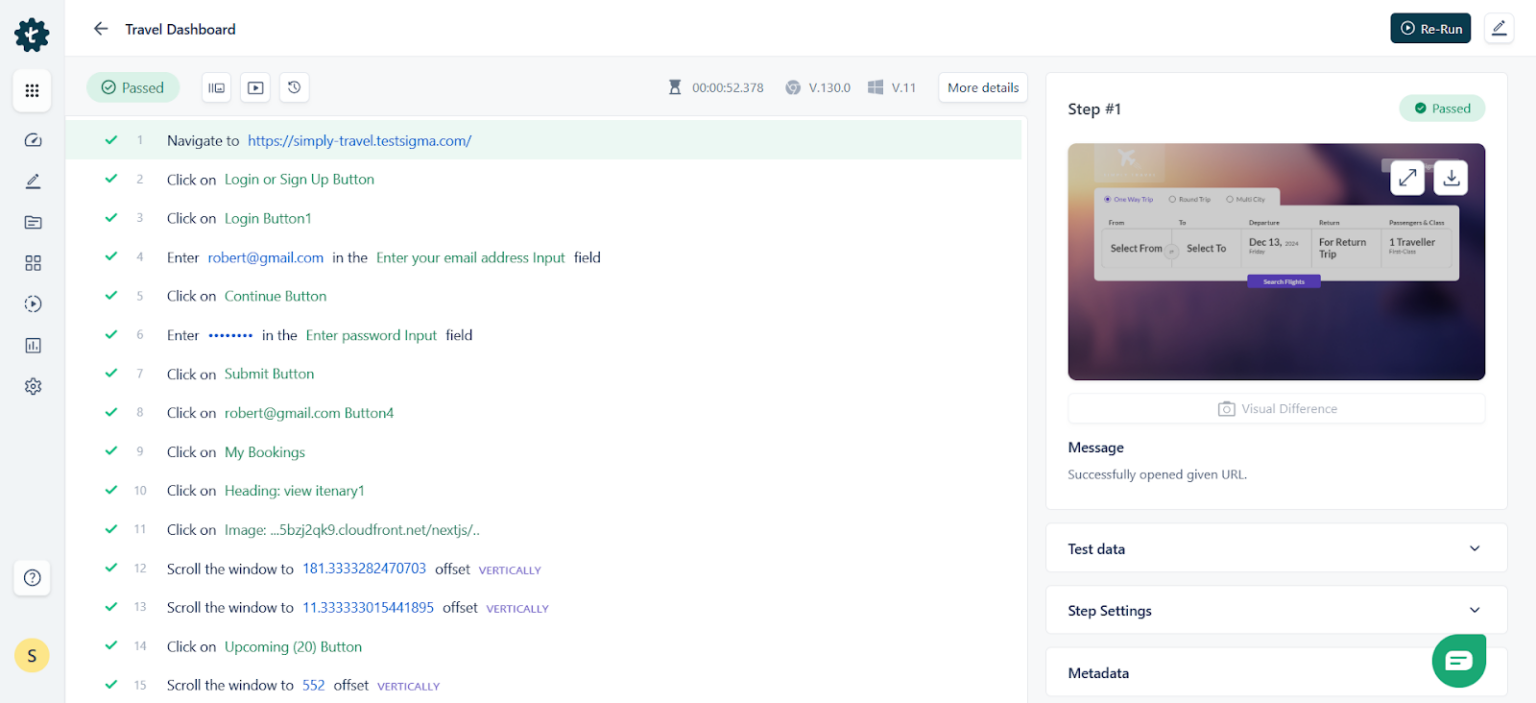Open your profile avatar marked S
The image size is (1536, 703).
click(x=32, y=655)
